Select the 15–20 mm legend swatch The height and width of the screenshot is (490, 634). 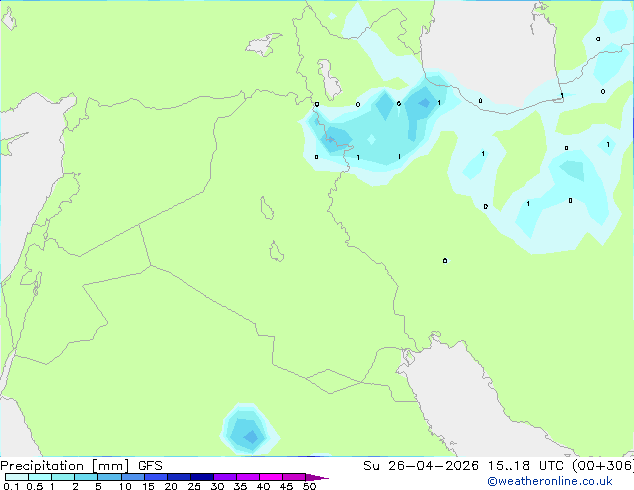pos(155,477)
